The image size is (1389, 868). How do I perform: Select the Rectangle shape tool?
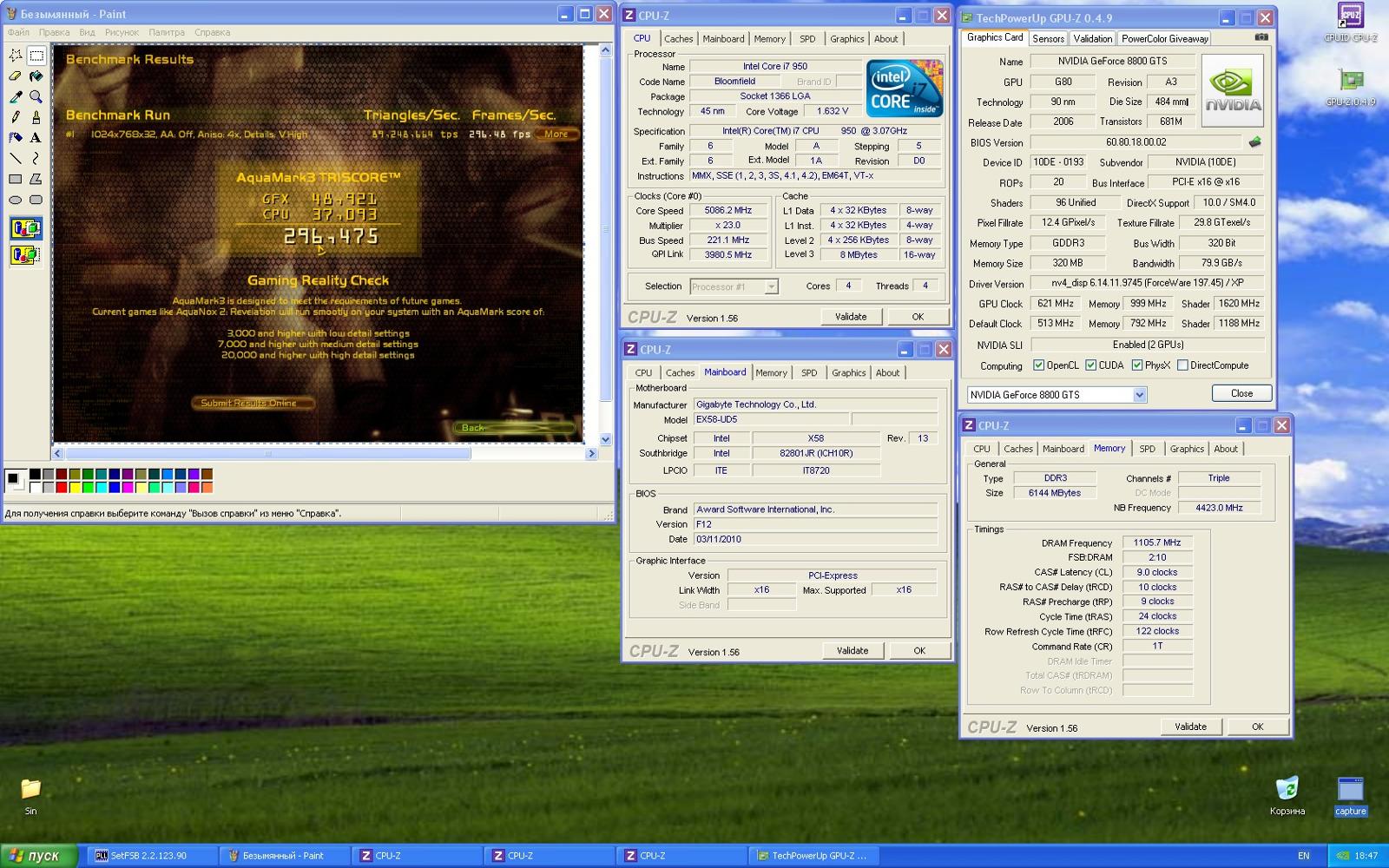16,179
